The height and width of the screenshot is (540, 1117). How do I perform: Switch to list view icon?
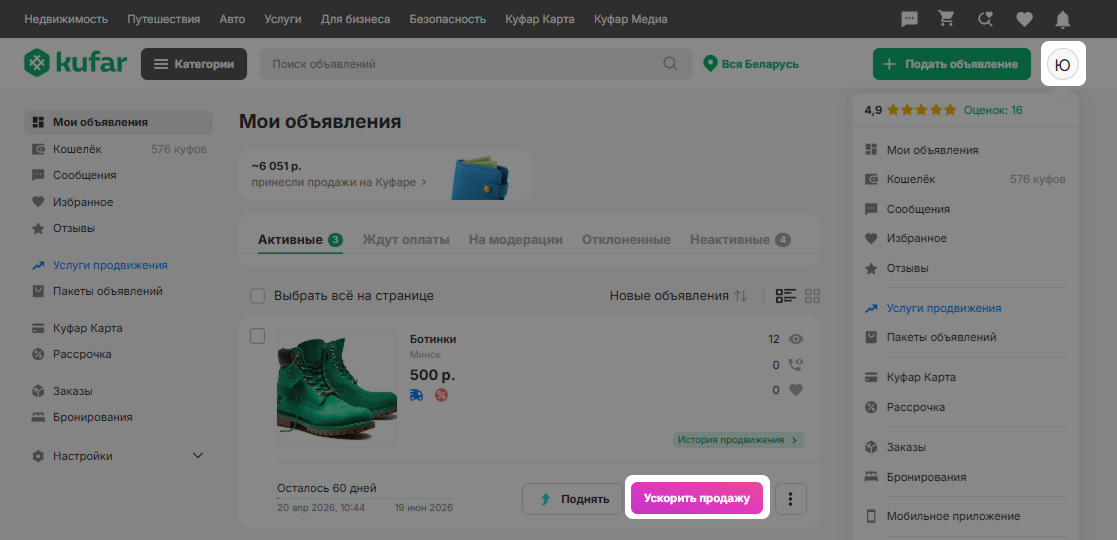click(x=786, y=296)
